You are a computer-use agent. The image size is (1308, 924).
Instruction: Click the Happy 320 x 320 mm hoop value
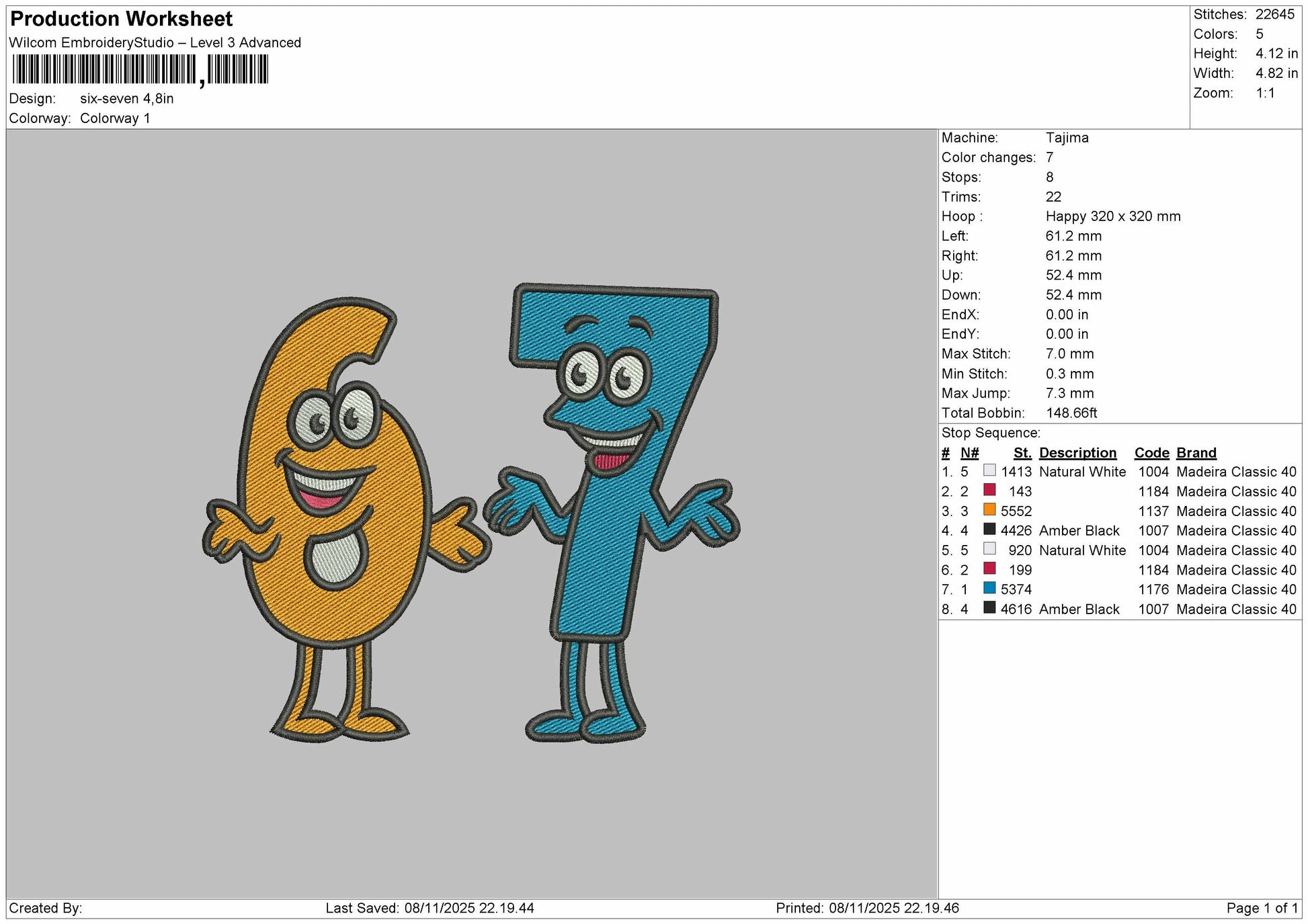[x=1113, y=216]
